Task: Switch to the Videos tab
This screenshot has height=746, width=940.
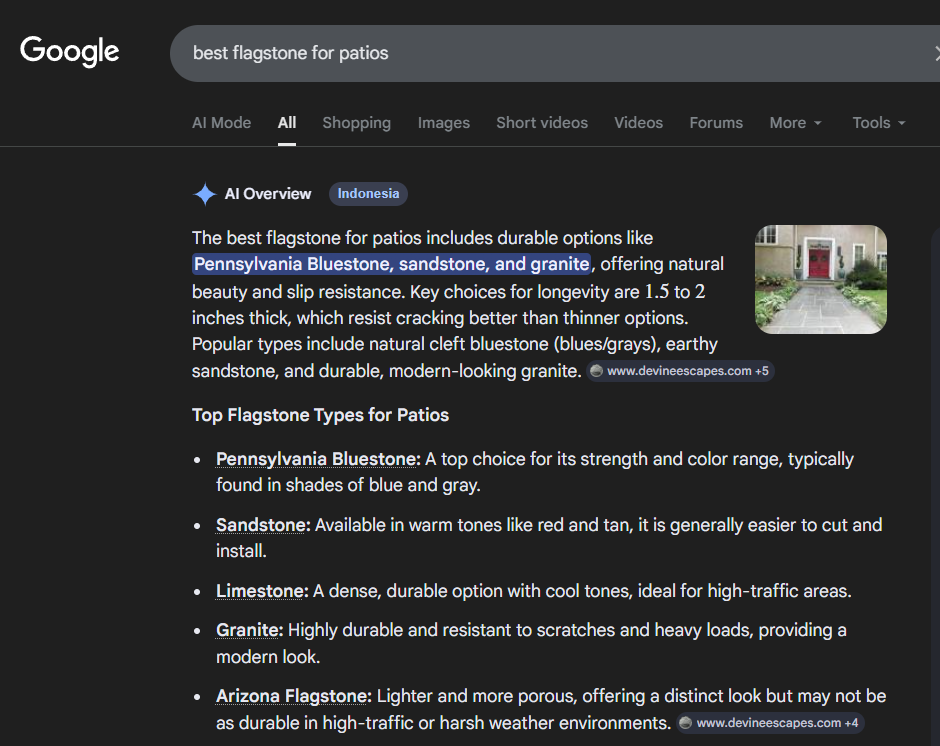Action: pyautogui.click(x=638, y=123)
